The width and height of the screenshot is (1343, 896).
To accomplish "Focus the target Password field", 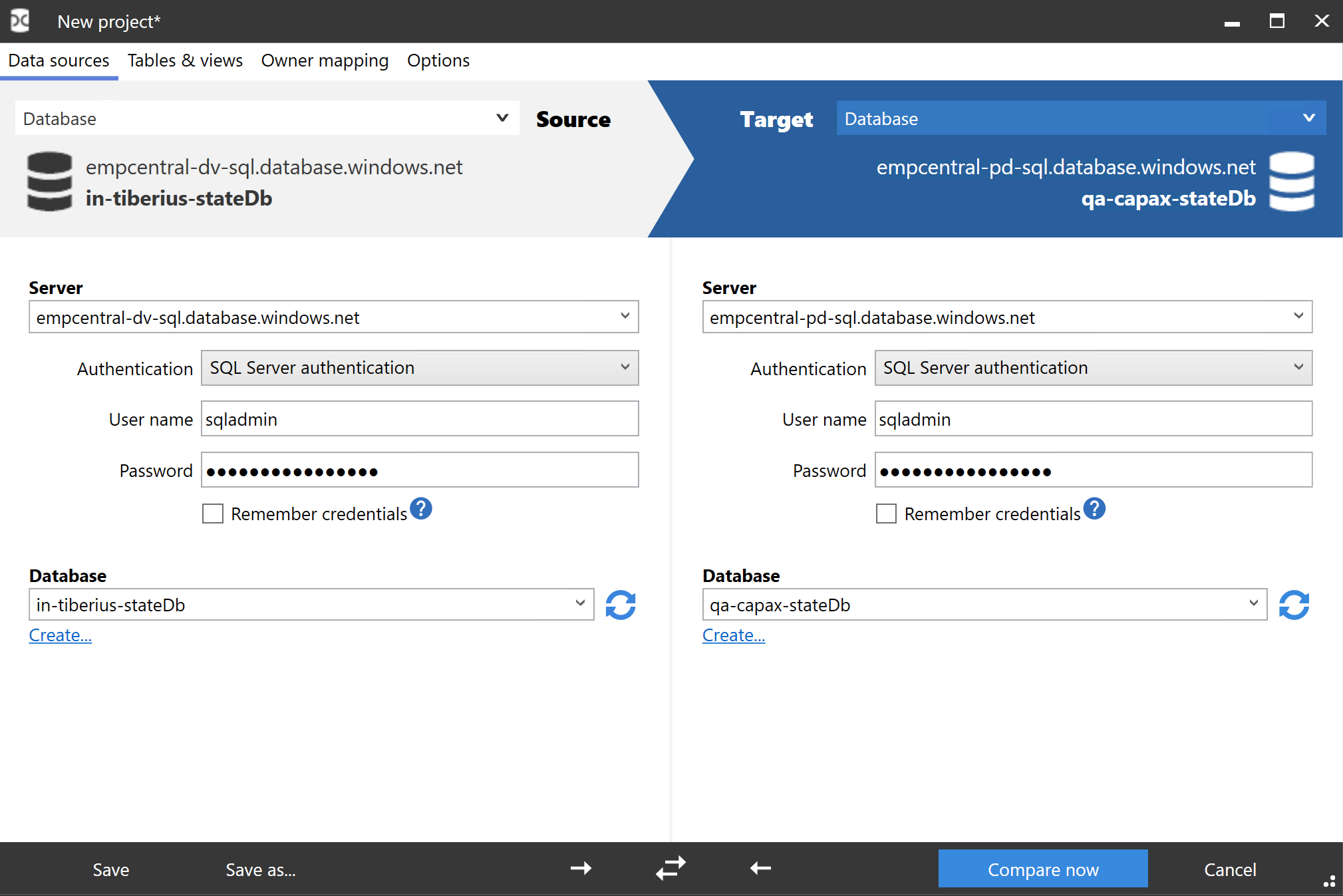I will [x=1094, y=470].
